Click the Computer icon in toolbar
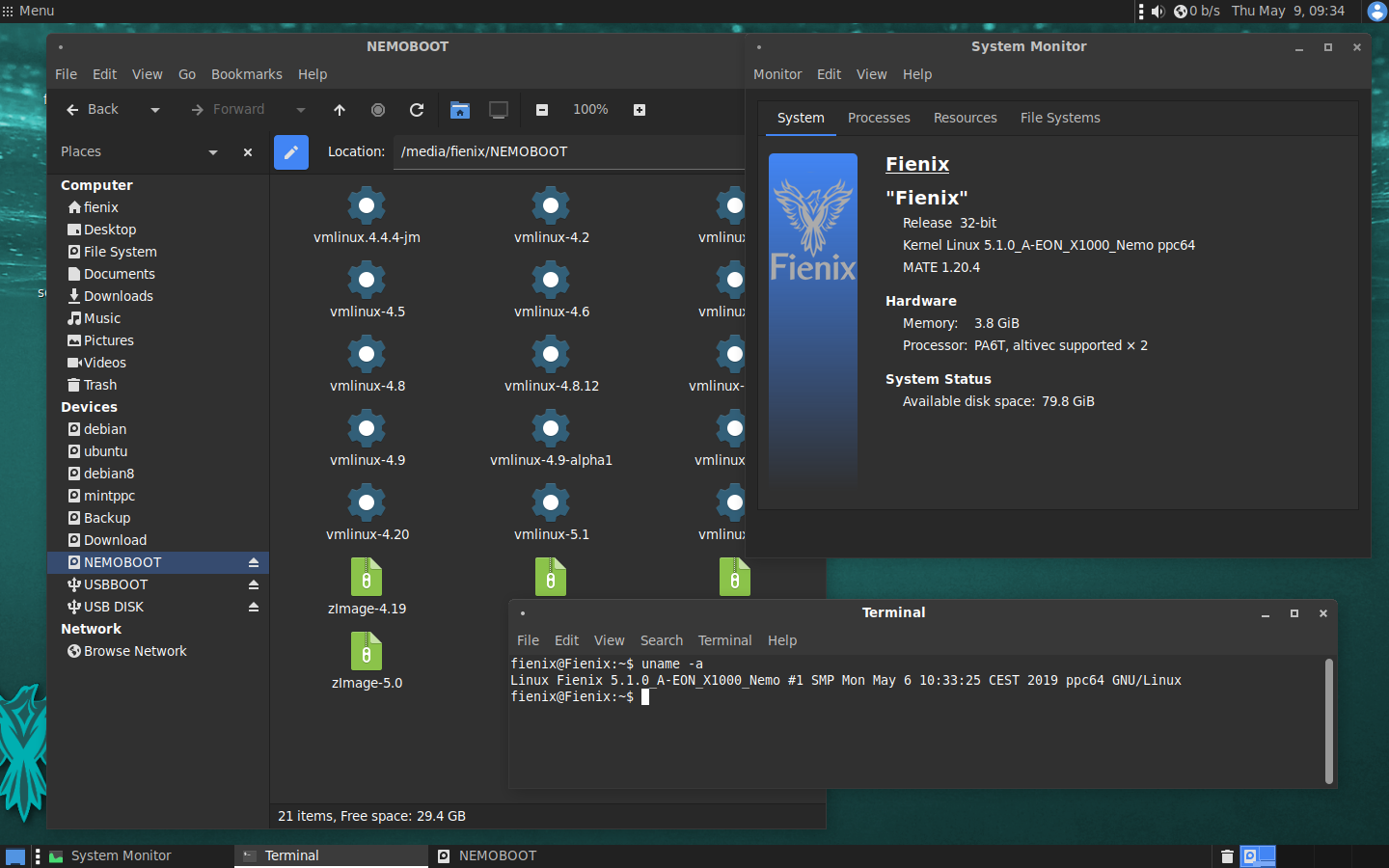 click(x=499, y=110)
